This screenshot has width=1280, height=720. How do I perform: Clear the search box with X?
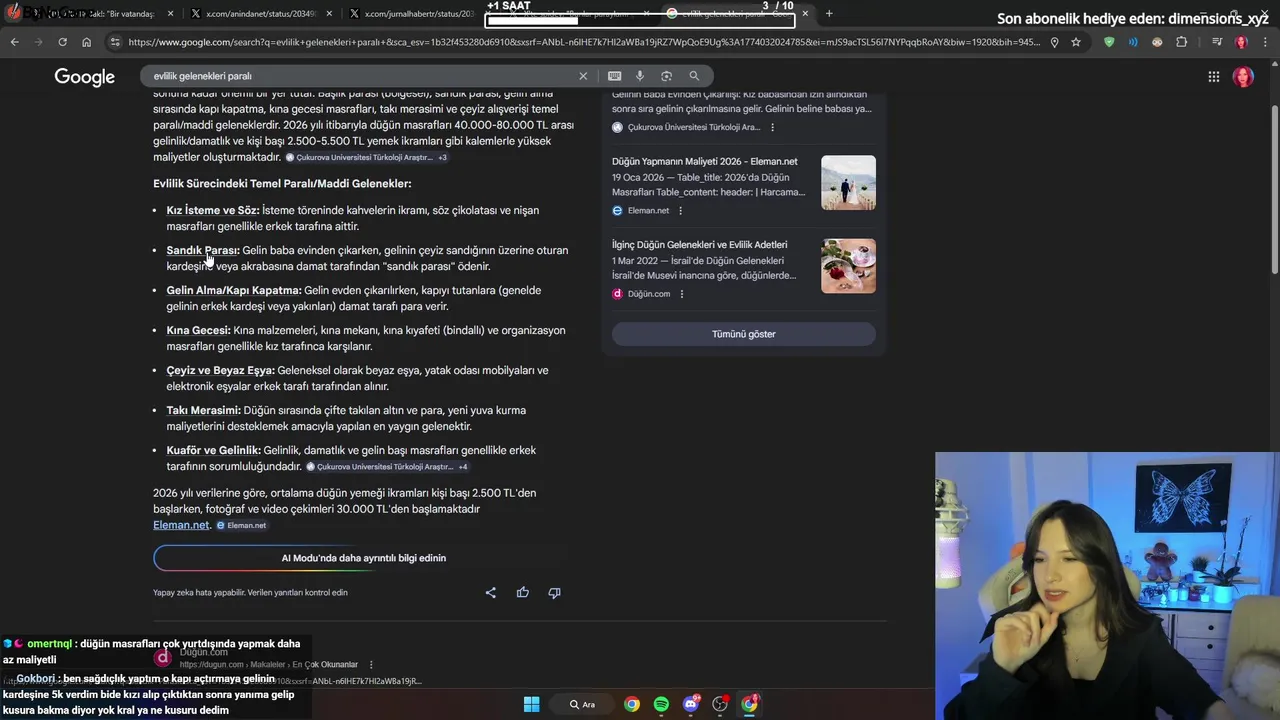pyautogui.click(x=583, y=76)
